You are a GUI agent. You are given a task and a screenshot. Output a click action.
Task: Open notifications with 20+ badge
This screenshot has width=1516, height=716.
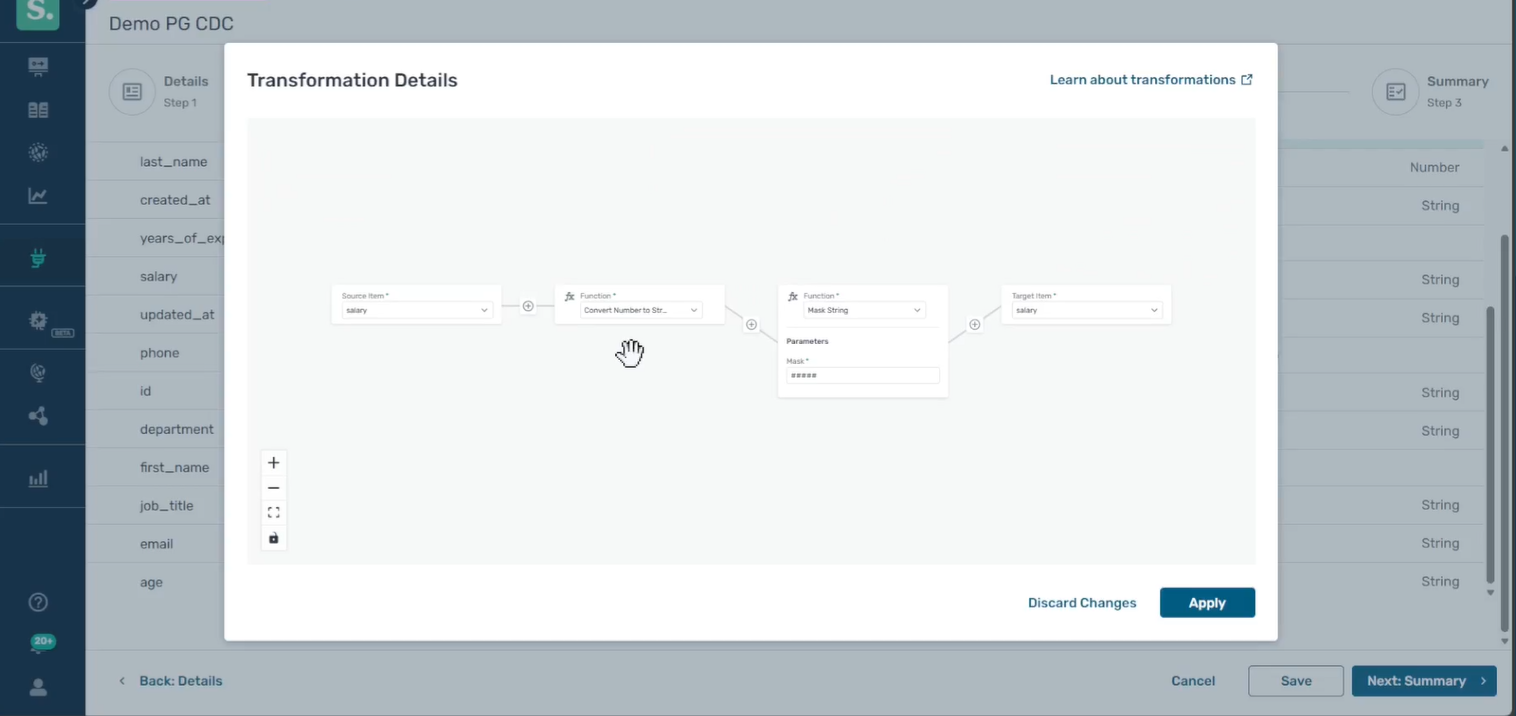40,645
